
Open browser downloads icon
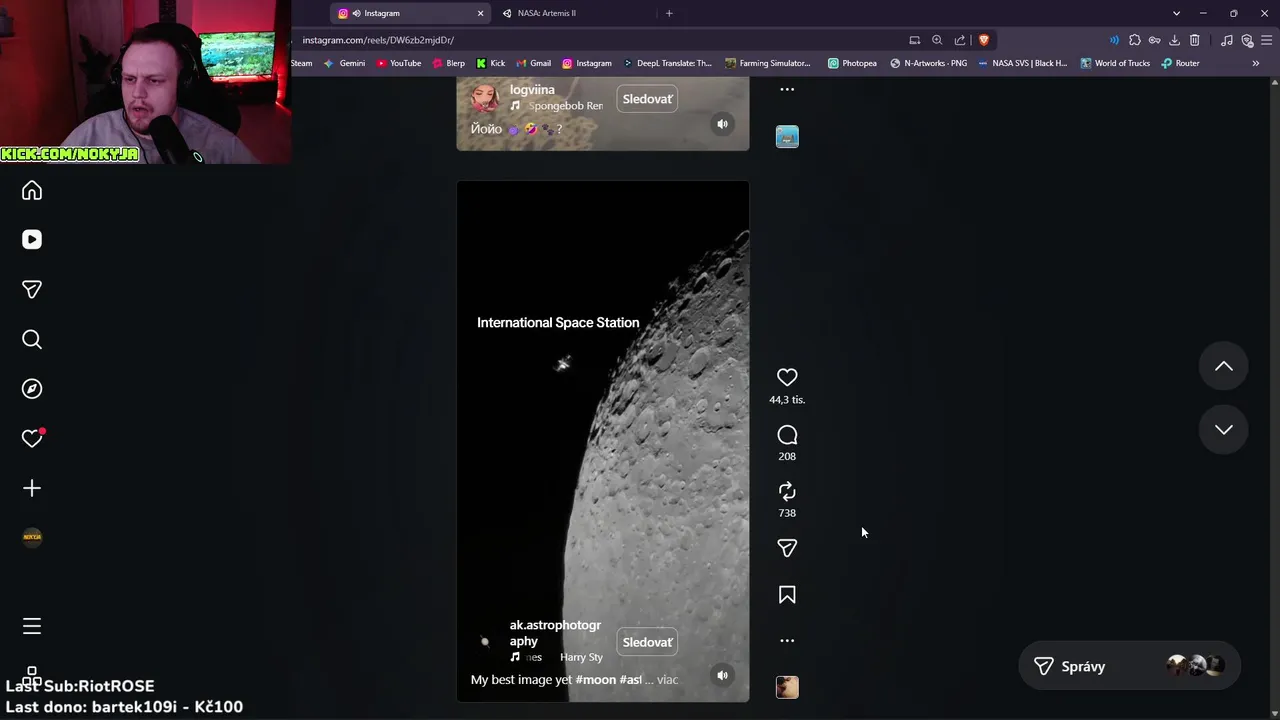[1174, 40]
